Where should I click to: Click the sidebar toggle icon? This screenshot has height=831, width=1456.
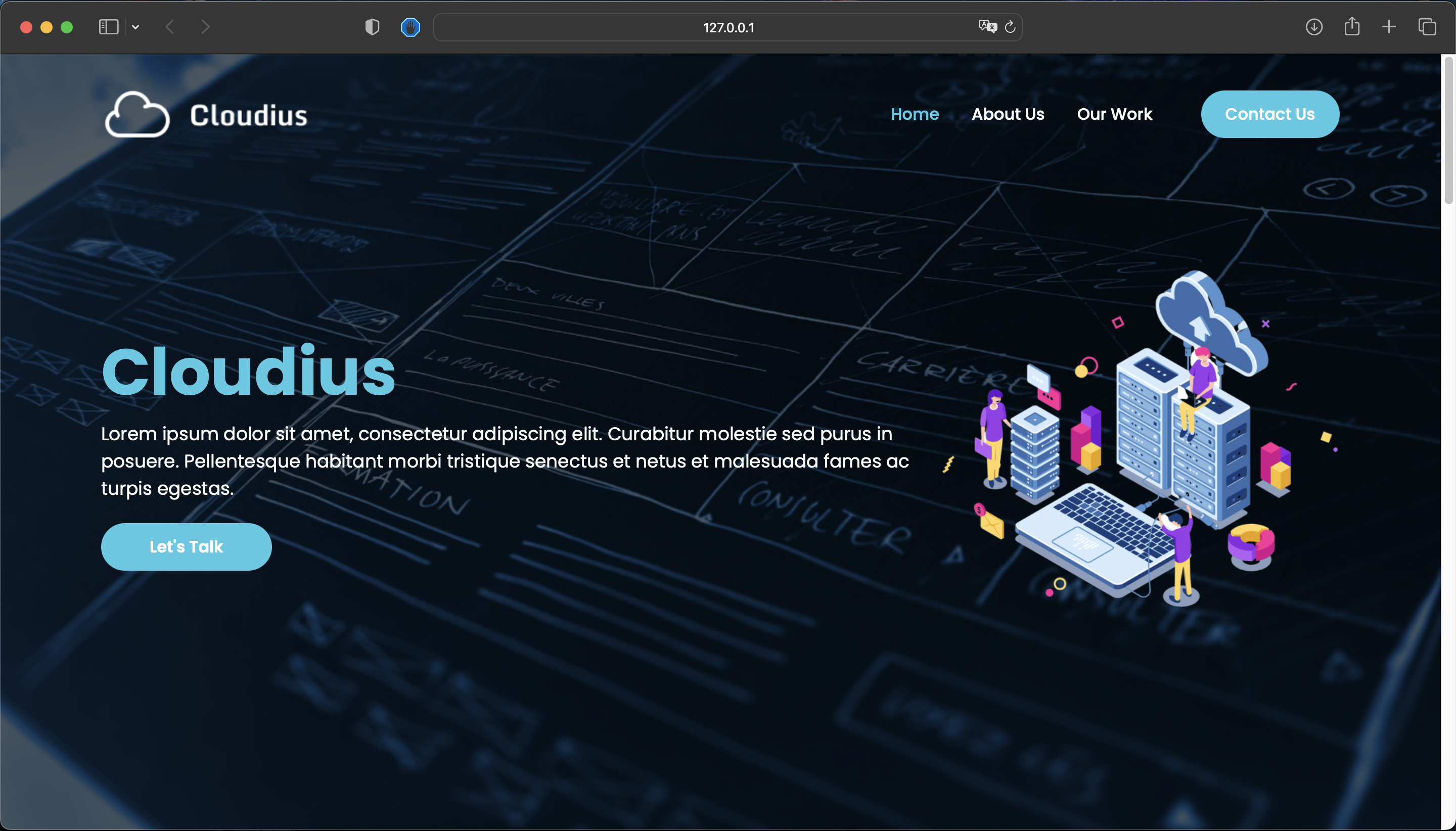109,27
